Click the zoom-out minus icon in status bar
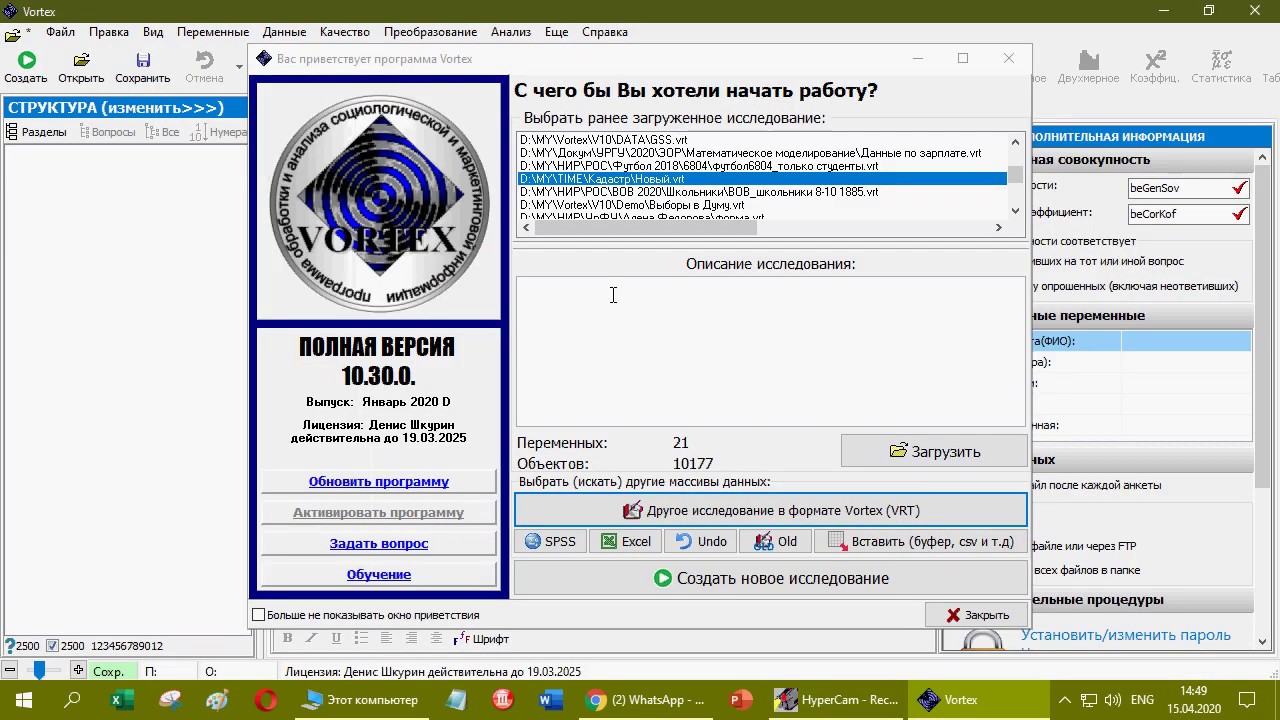This screenshot has height=720, width=1280. click(x=10, y=671)
